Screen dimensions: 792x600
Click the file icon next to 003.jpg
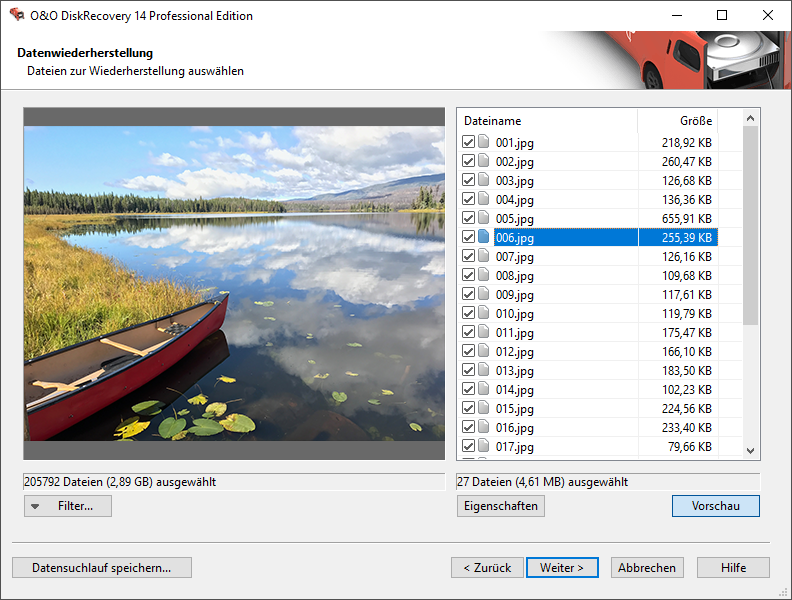[x=484, y=181]
